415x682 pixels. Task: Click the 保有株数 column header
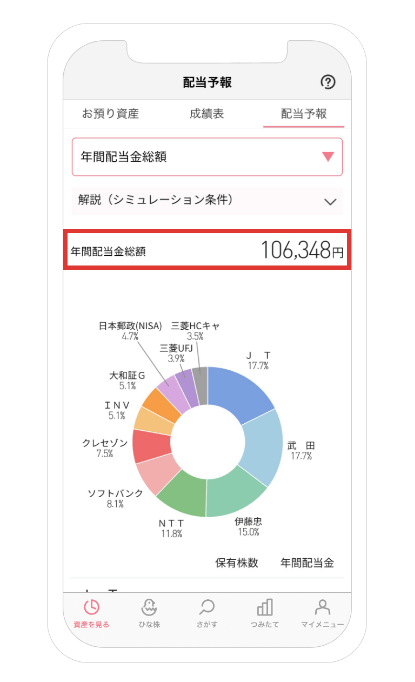[x=237, y=563]
